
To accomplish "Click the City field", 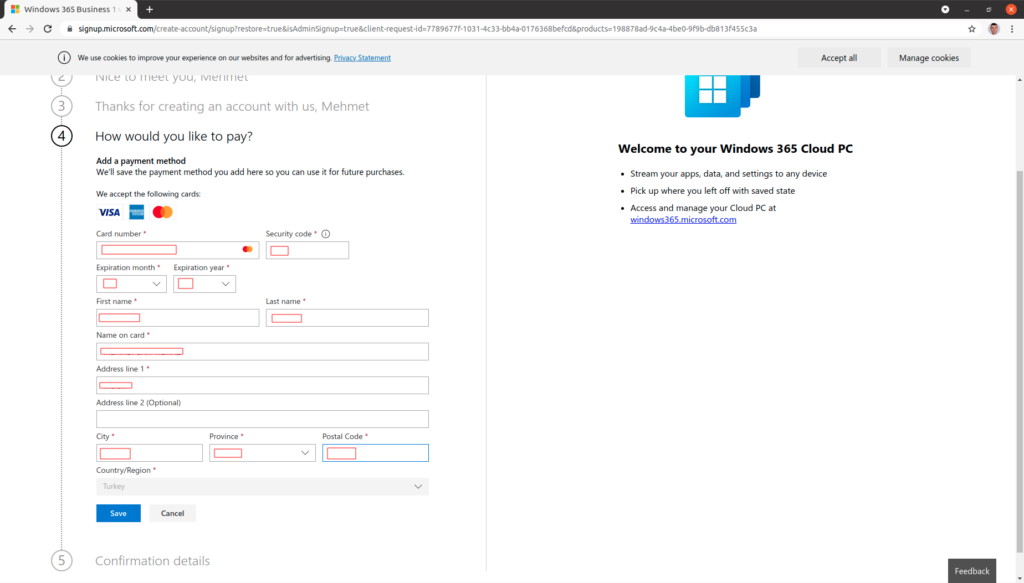I will [x=150, y=453].
